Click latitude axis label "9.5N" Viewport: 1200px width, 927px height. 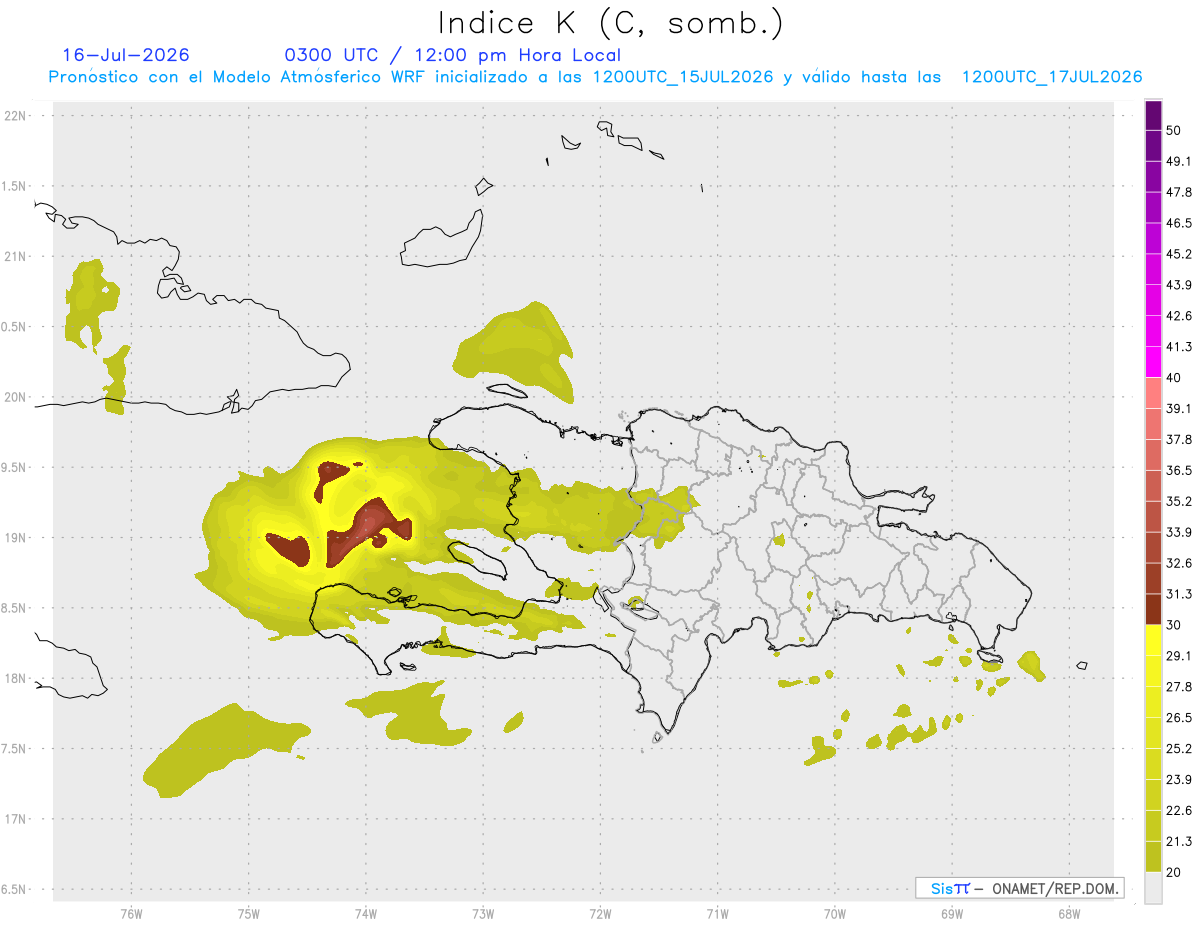pyautogui.click(x=15, y=467)
